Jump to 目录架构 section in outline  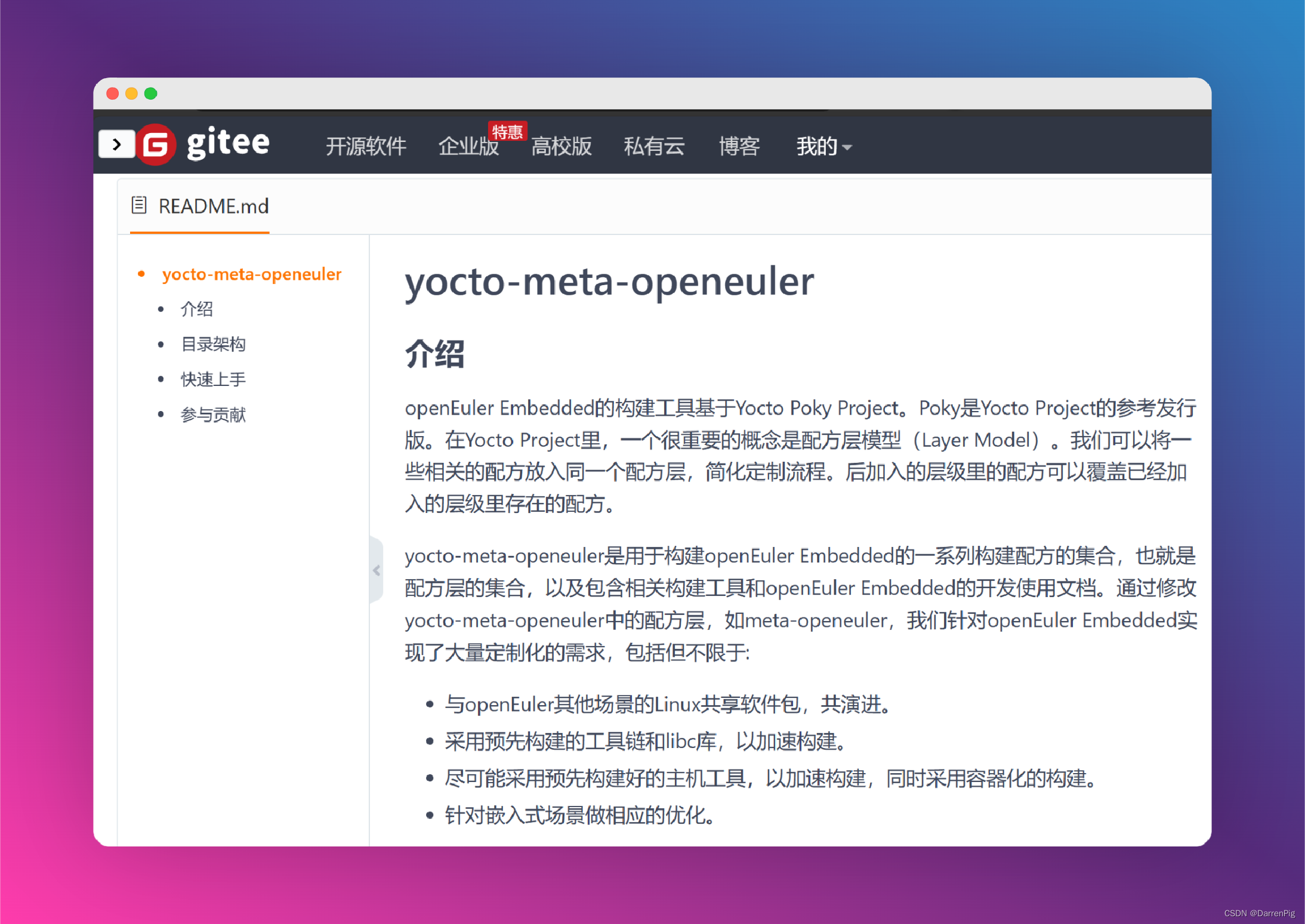213,344
